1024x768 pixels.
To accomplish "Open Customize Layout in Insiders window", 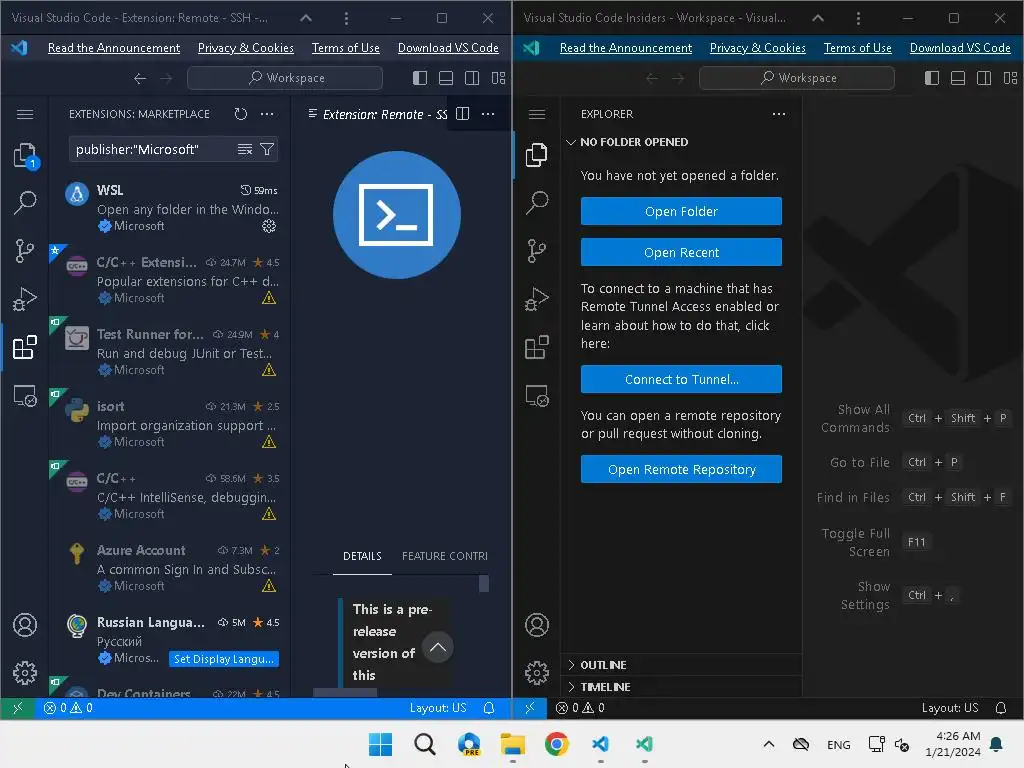I will pyautogui.click(x=1010, y=78).
